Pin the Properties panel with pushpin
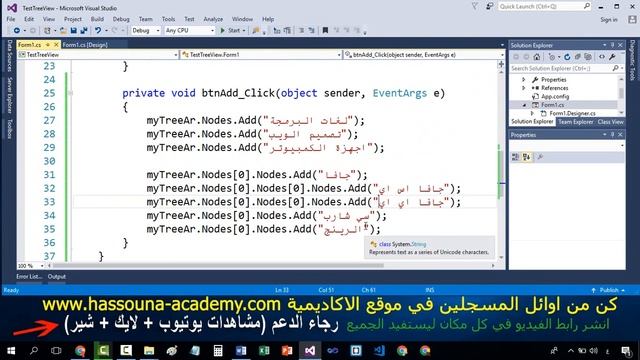This screenshot has height=360, width=640. (x=612, y=135)
